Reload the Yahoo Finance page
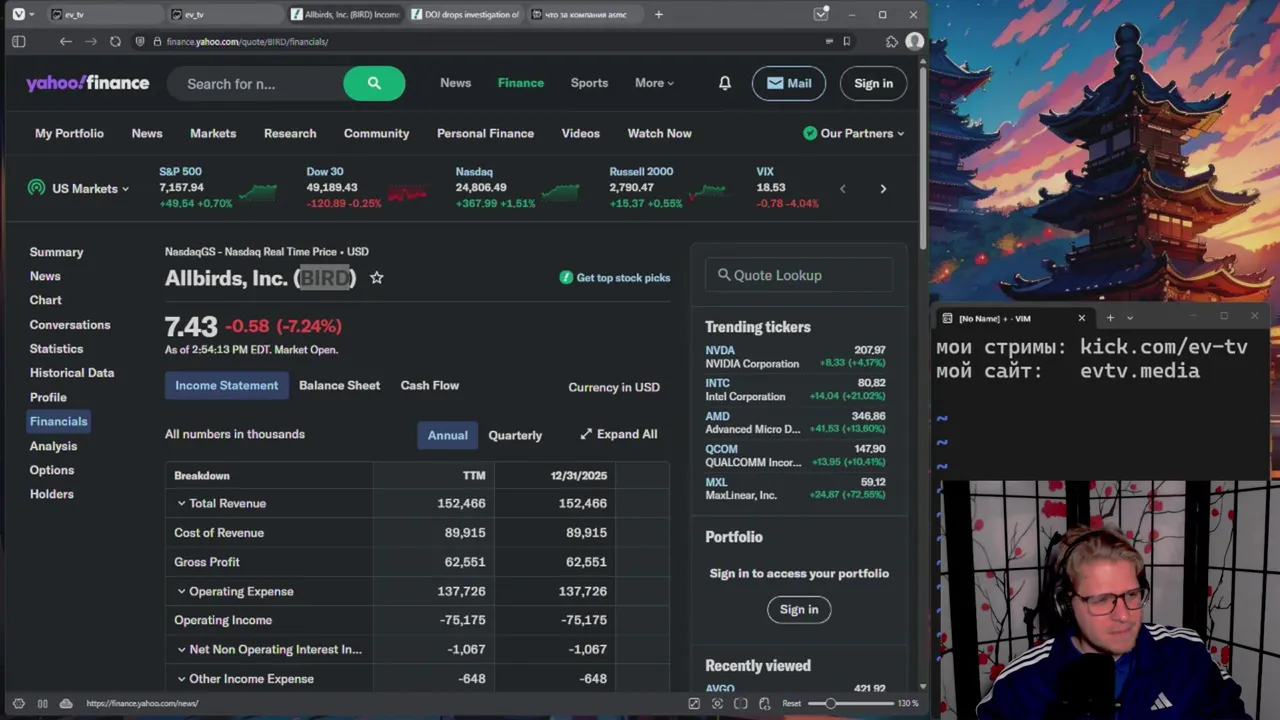The width and height of the screenshot is (1280, 720). (115, 41)
